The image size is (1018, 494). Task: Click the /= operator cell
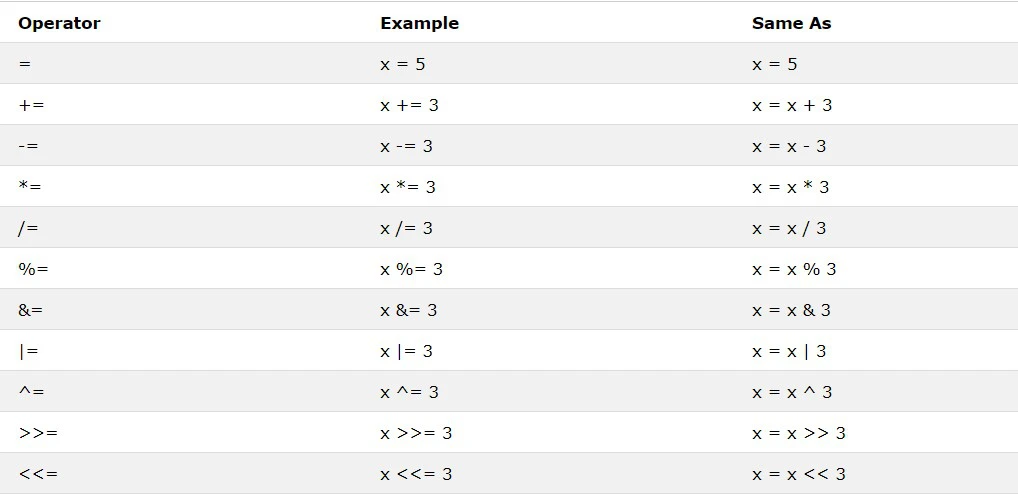pyautogui.click(x=28, y=228)
